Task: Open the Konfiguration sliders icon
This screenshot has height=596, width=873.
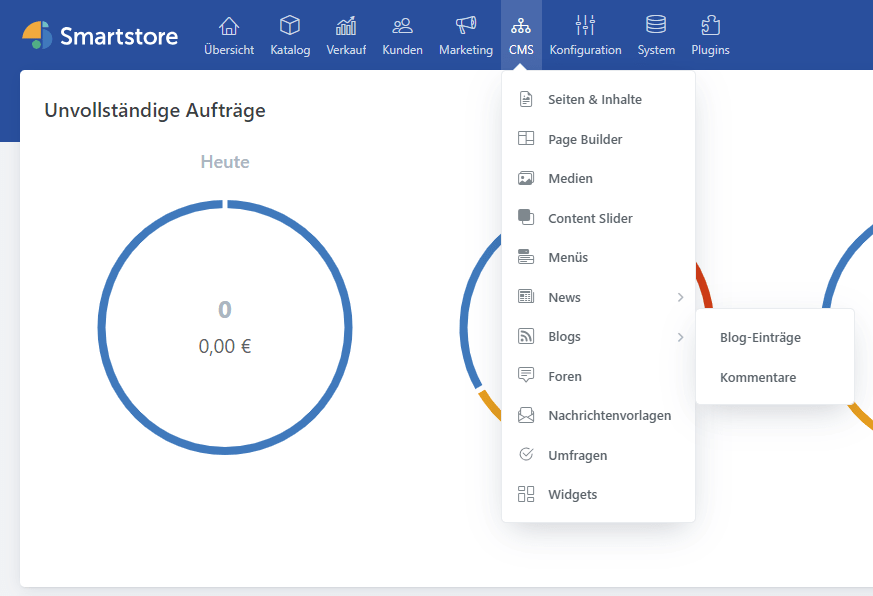Action: pos(585,26)
